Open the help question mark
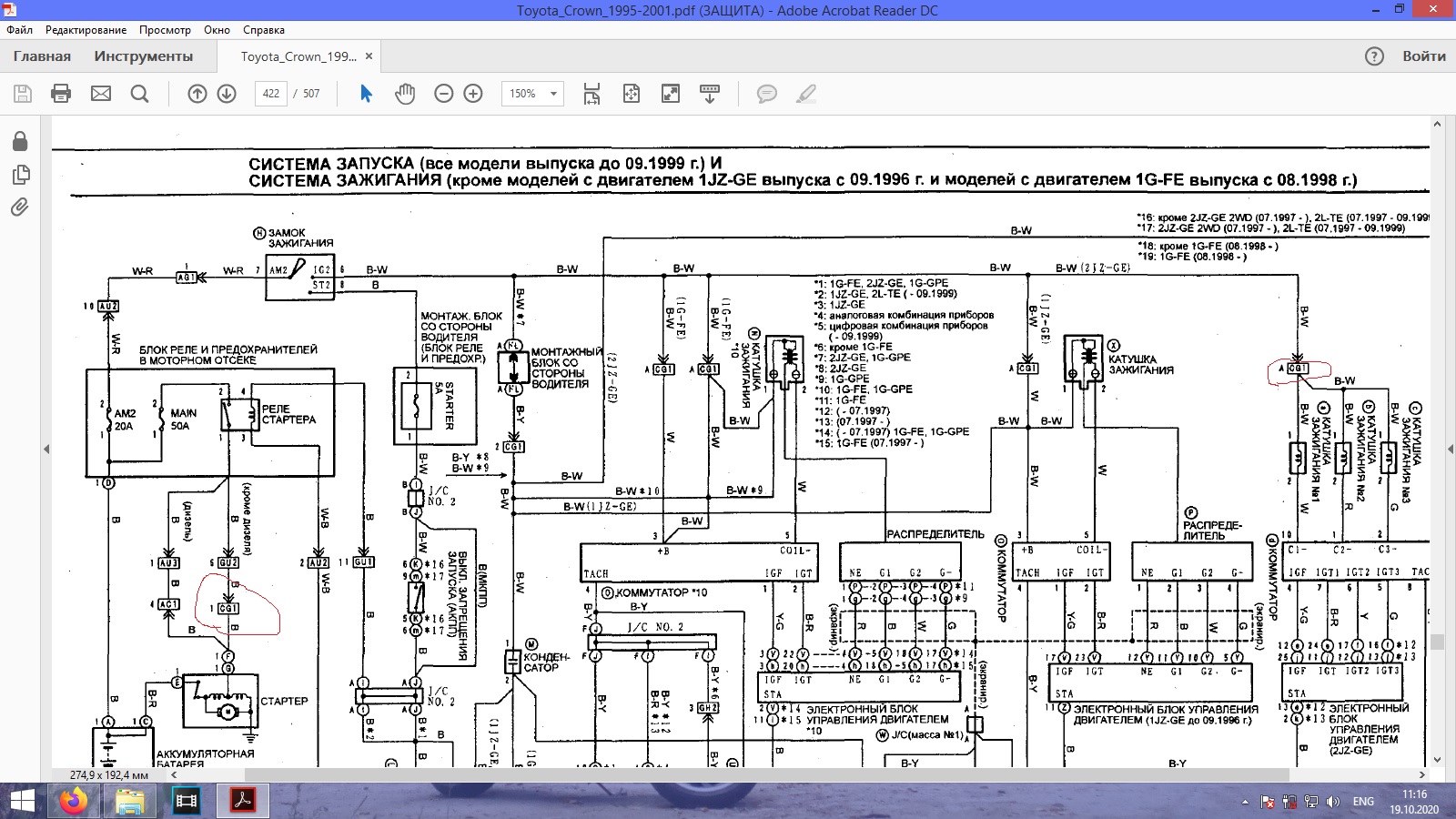Screen dimensions: 1456x819 1374,56
